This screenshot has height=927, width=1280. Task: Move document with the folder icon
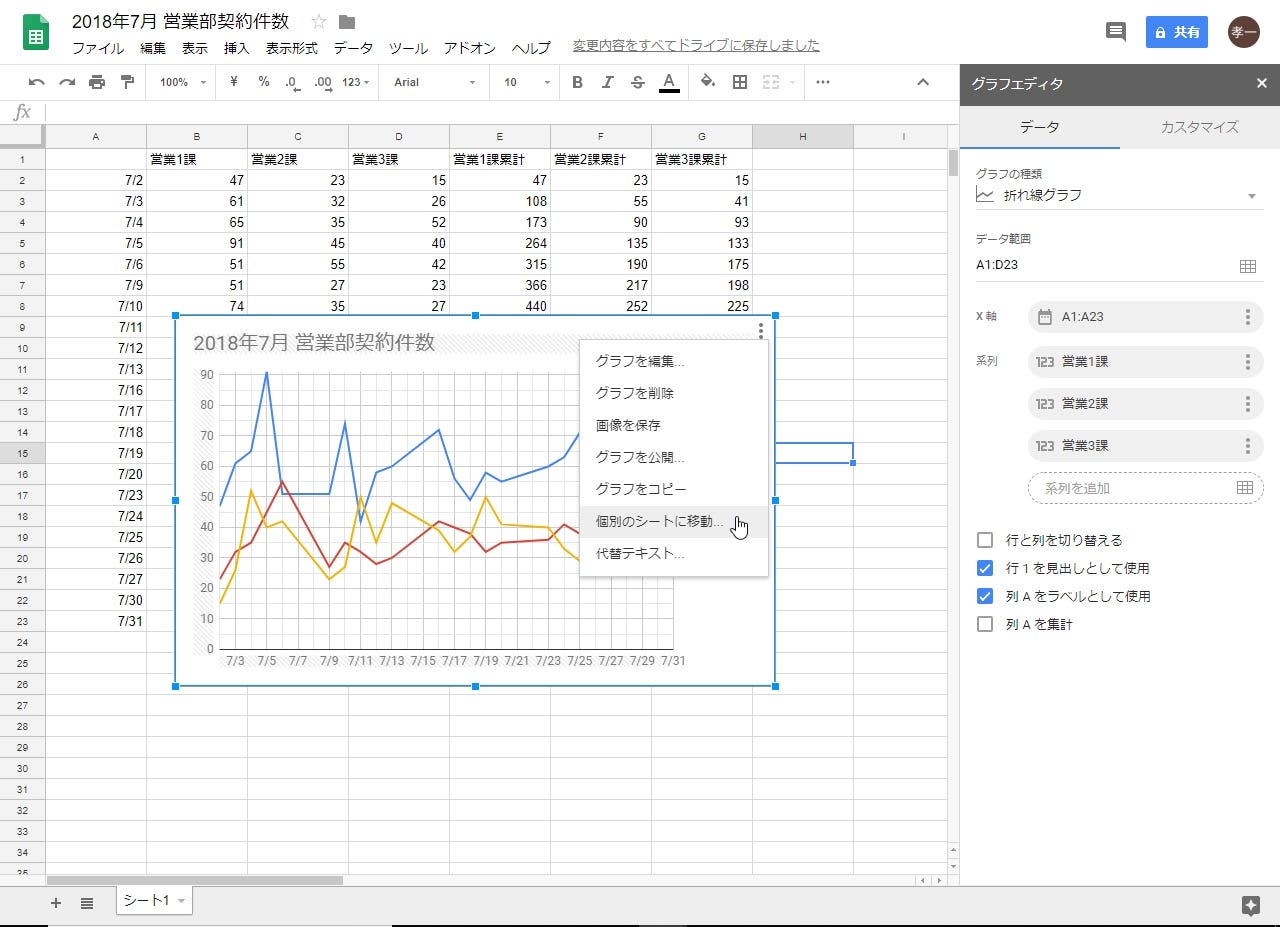point(347,22)
